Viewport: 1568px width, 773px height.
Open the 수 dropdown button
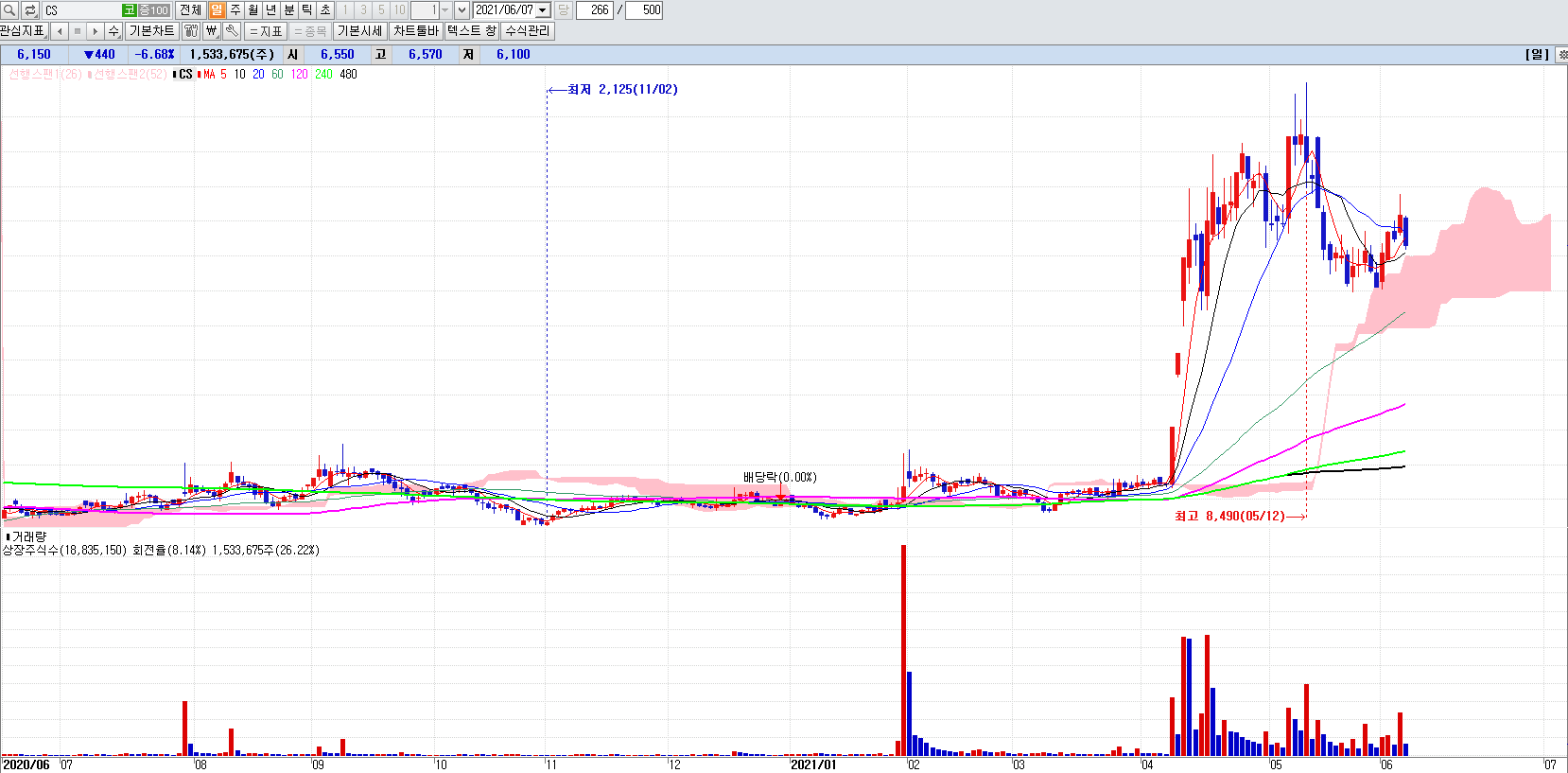113,31
